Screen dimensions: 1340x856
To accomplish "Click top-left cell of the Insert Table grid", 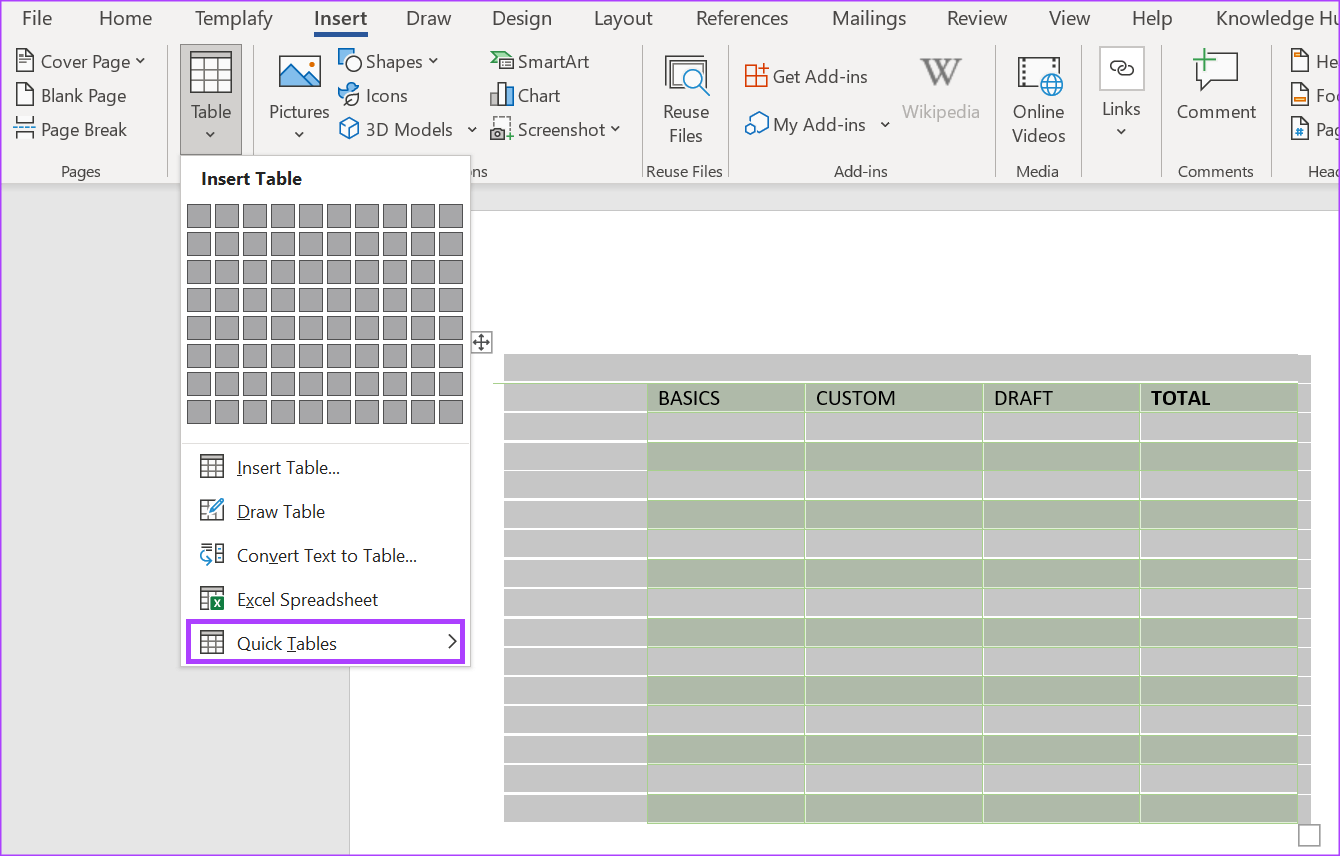I will 199,216.
